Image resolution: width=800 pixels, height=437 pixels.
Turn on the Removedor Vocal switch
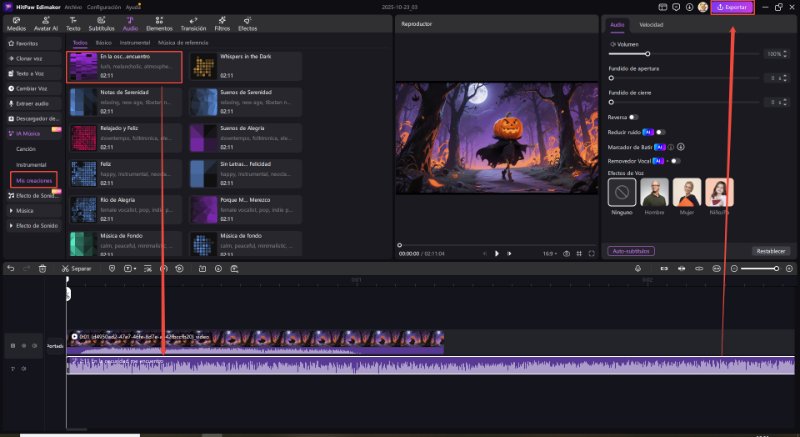click(677, 160)
